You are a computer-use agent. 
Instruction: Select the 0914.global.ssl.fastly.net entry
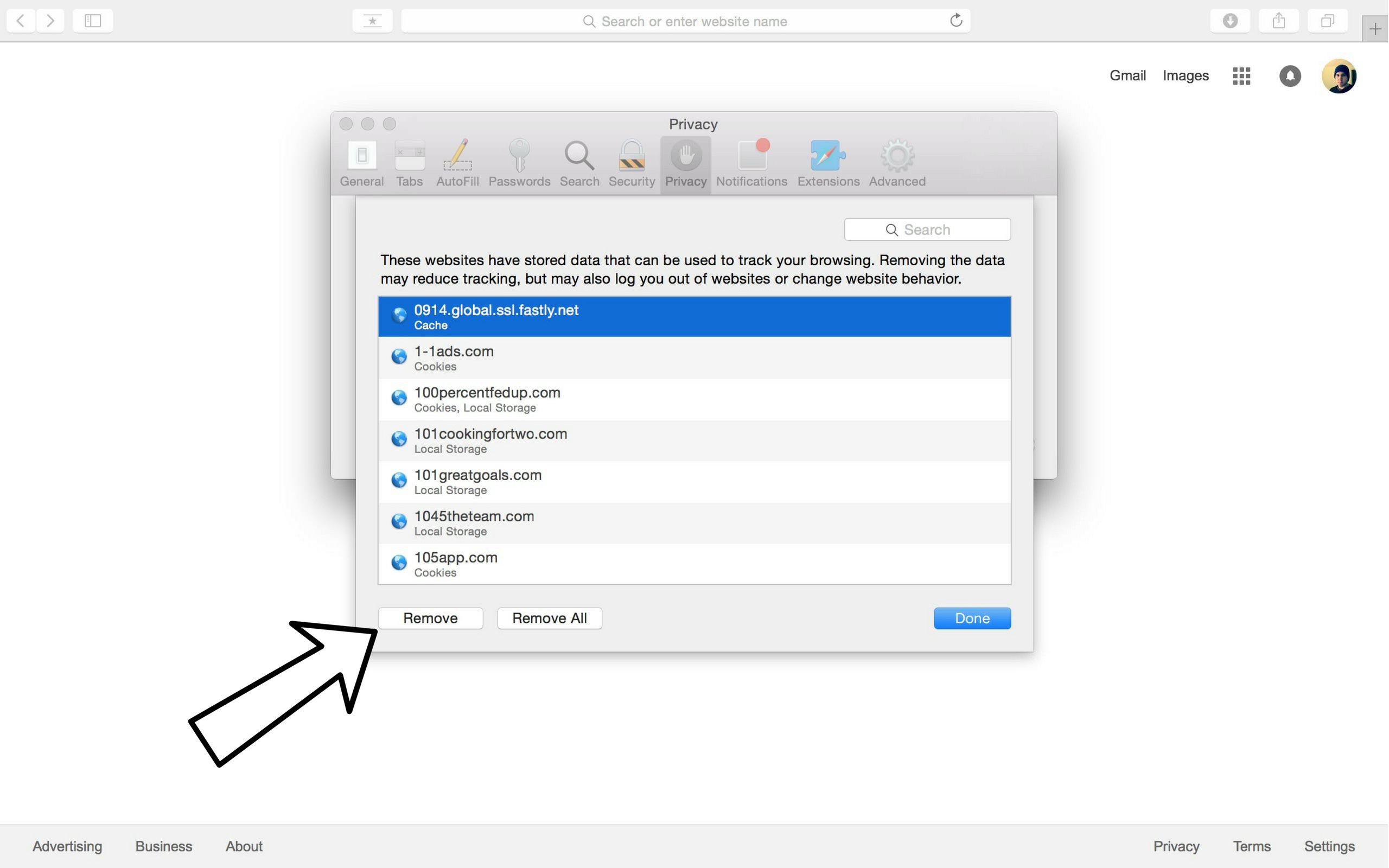(694, 316)
